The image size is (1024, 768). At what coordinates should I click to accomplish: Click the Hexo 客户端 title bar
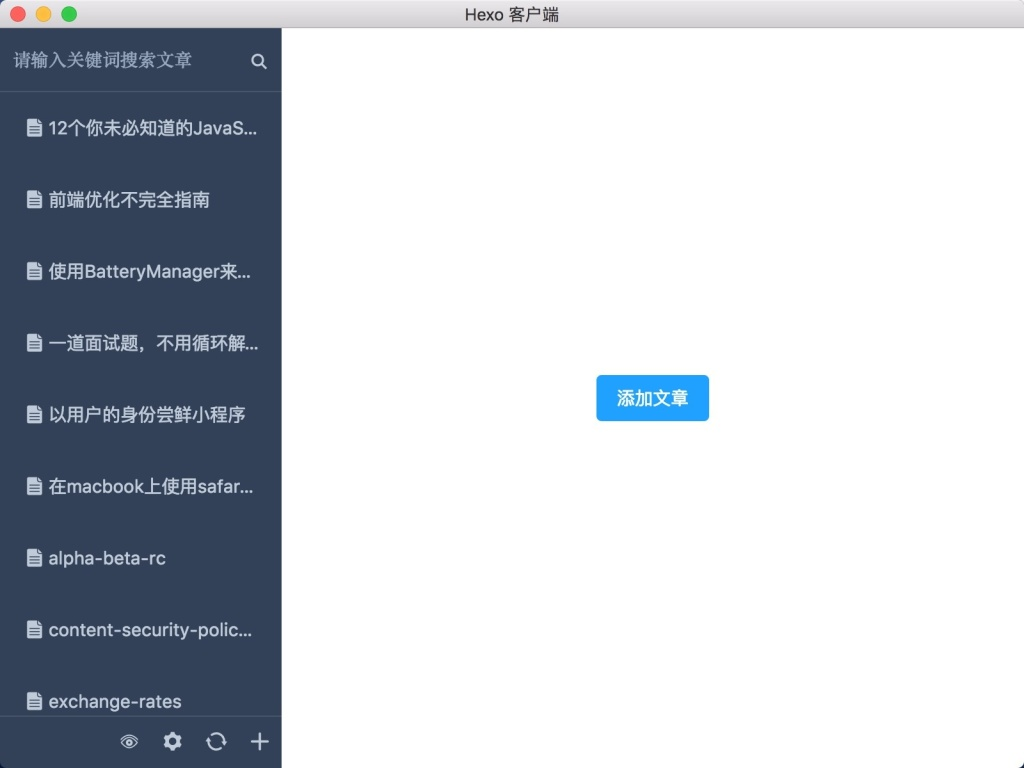[512, 14]
